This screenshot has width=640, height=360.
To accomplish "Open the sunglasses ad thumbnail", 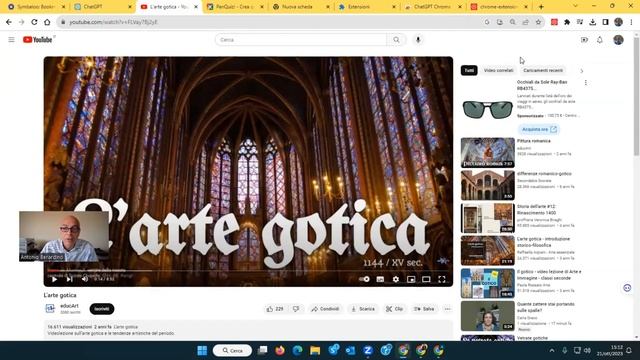I will pos(488,109).
